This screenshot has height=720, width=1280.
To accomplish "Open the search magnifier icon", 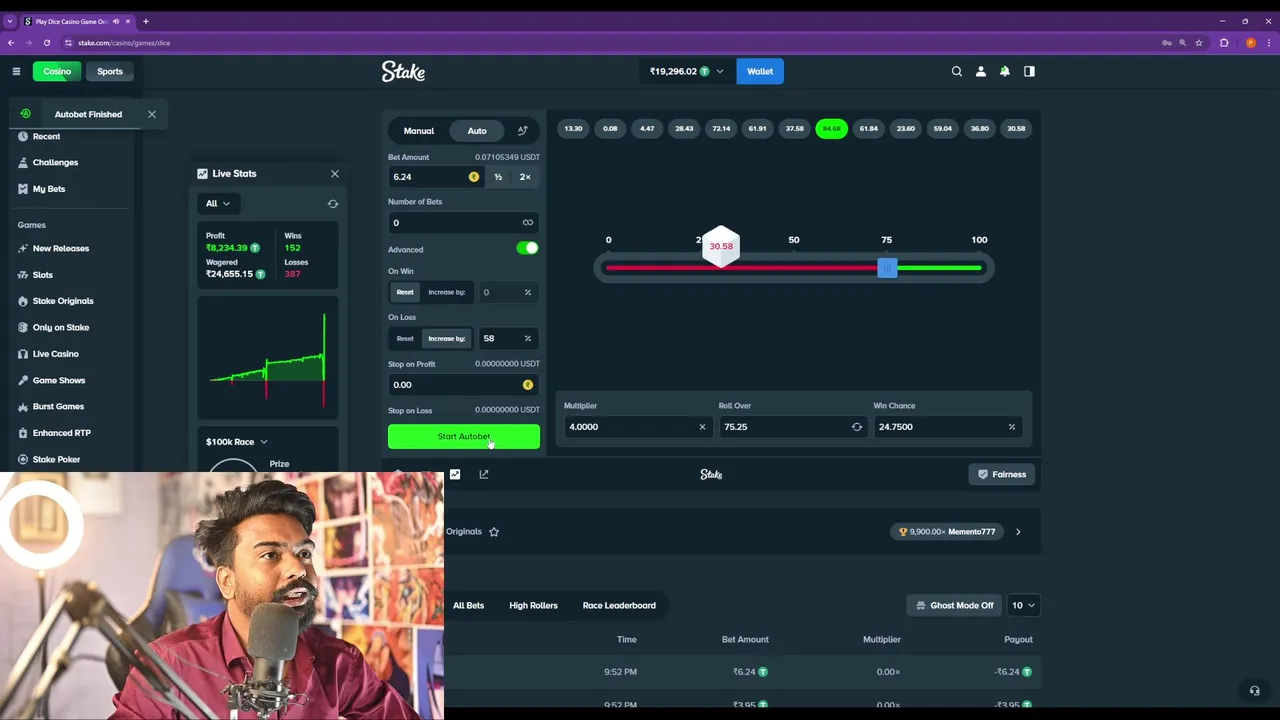I will (x=957, y=71).
